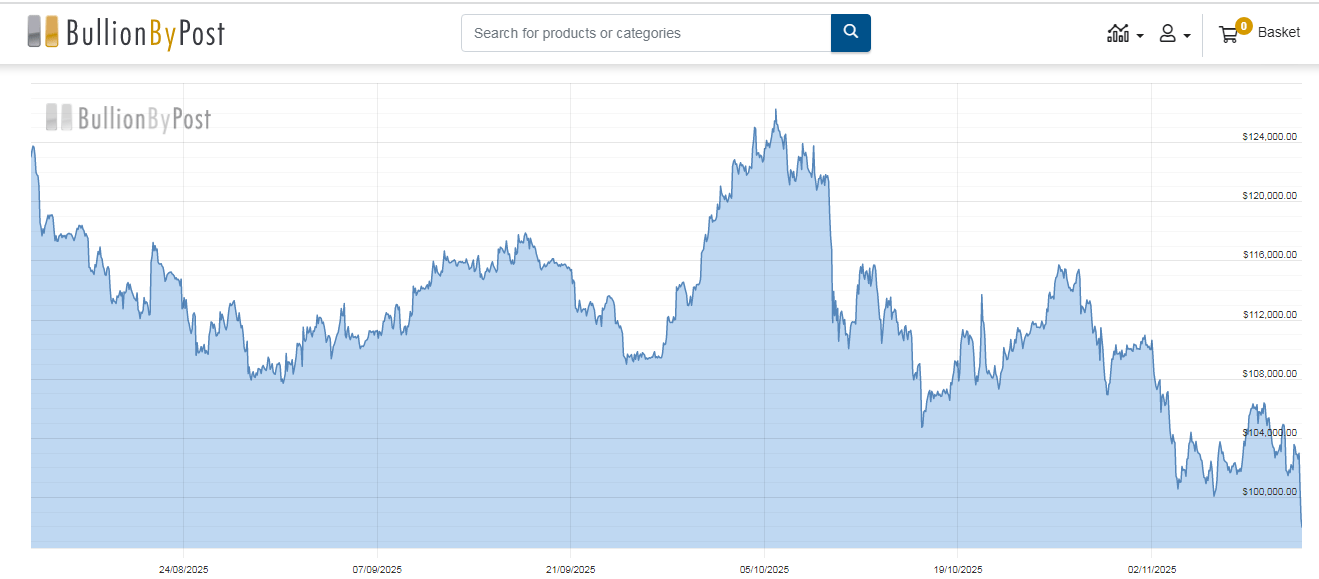Click the $124,000.00 price axis label
The width and height of the screenshot is (1319, 579).
pyautogui.click(x=1269, y=137)
